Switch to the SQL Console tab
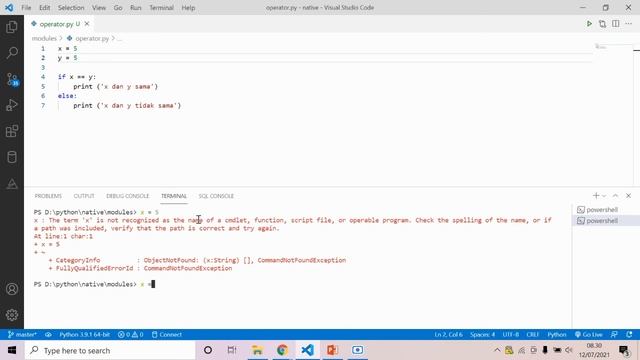 (216, 196)
